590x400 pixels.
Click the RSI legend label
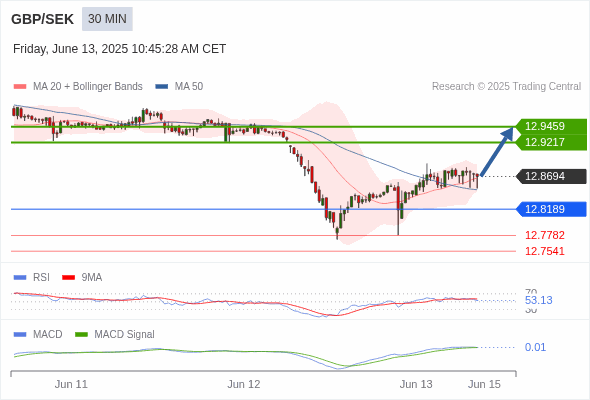click(x=41, y=277)
